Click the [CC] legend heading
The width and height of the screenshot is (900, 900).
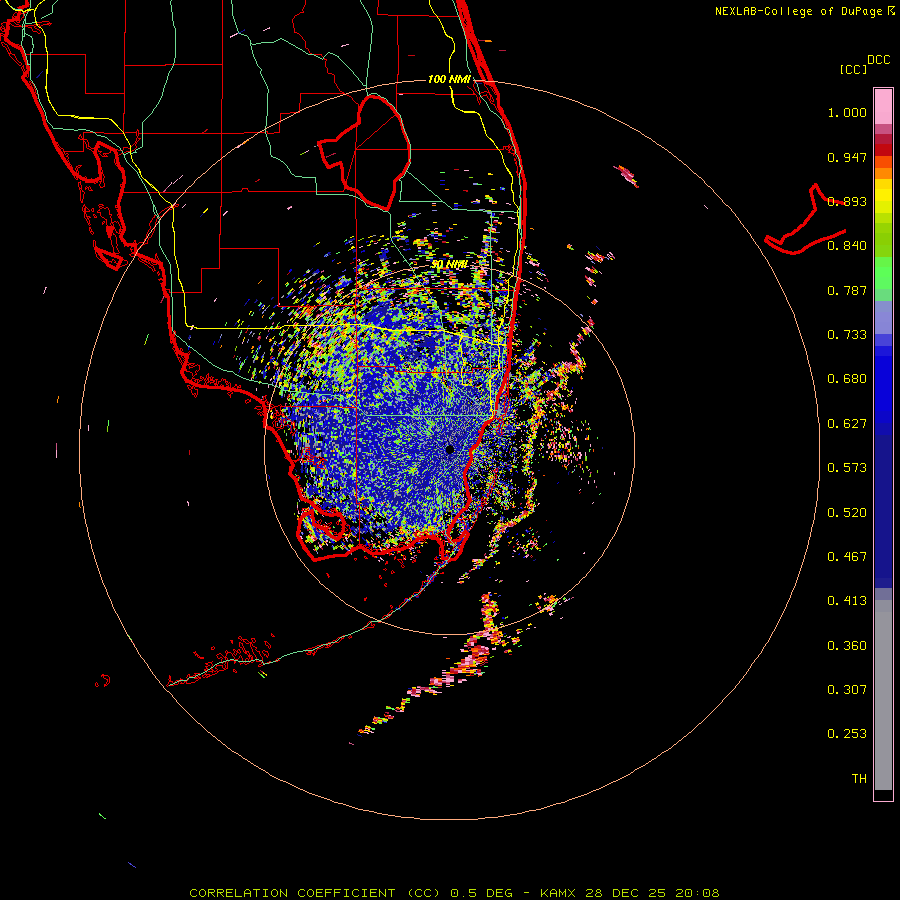853,69
